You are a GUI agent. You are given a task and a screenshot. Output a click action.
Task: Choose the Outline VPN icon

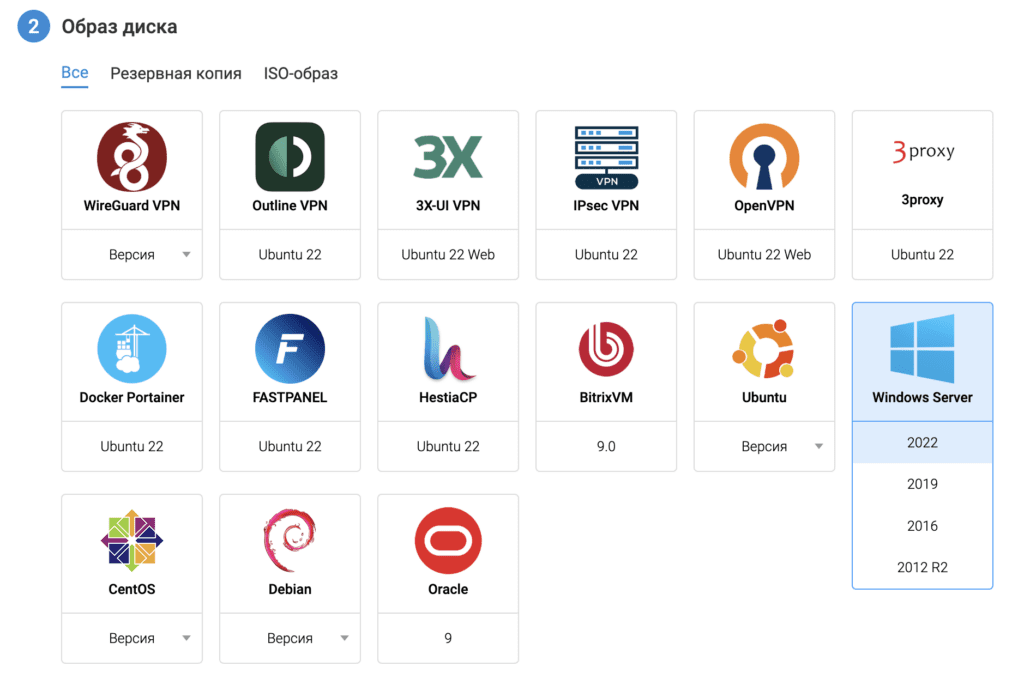[x=290, y=157]
